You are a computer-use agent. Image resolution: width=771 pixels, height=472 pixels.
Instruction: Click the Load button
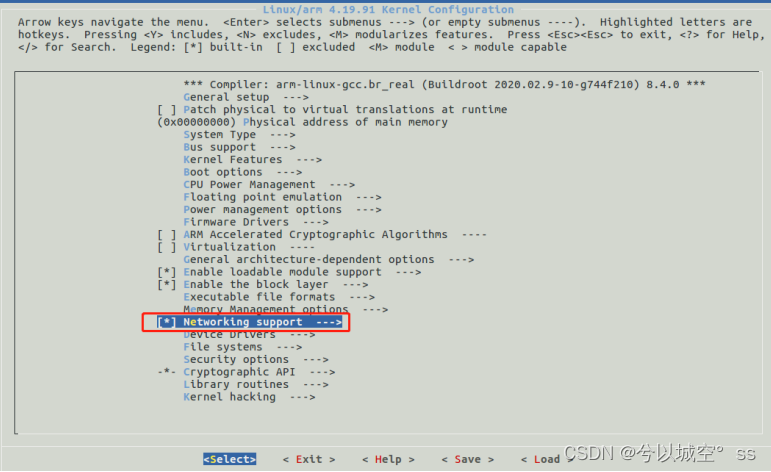[547, 459]
